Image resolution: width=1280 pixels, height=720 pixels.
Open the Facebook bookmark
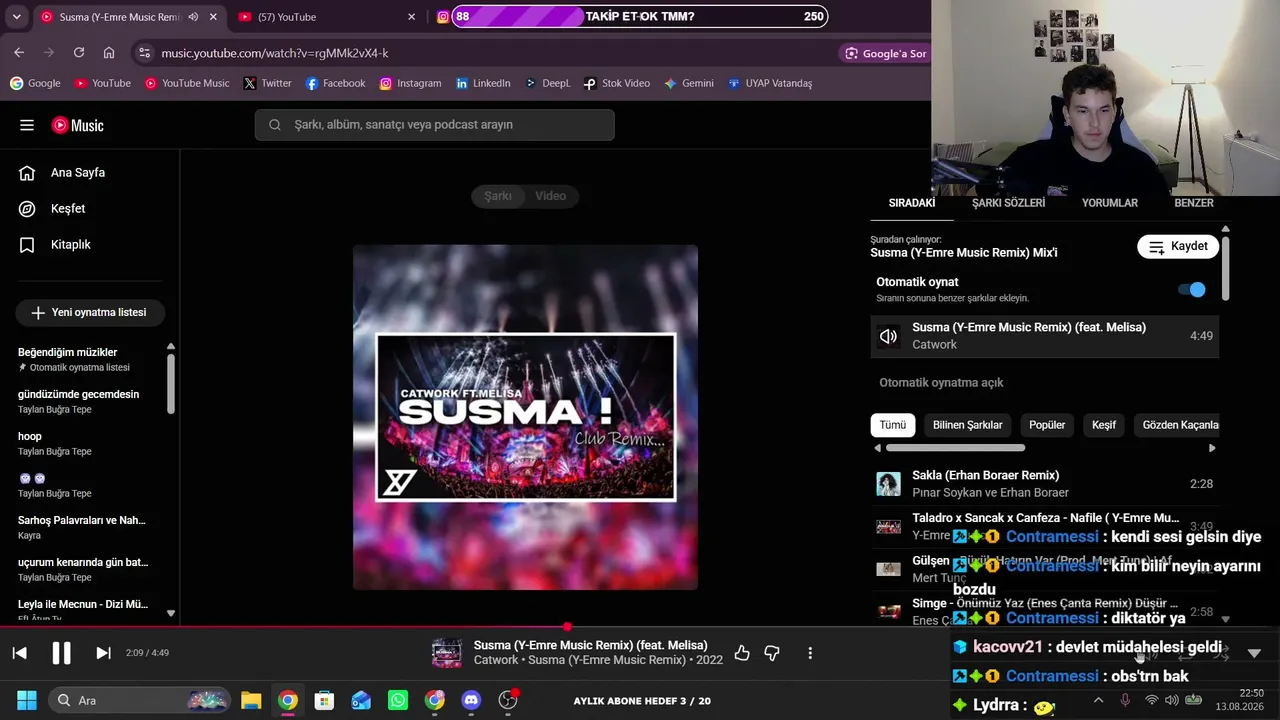[335, 83]
